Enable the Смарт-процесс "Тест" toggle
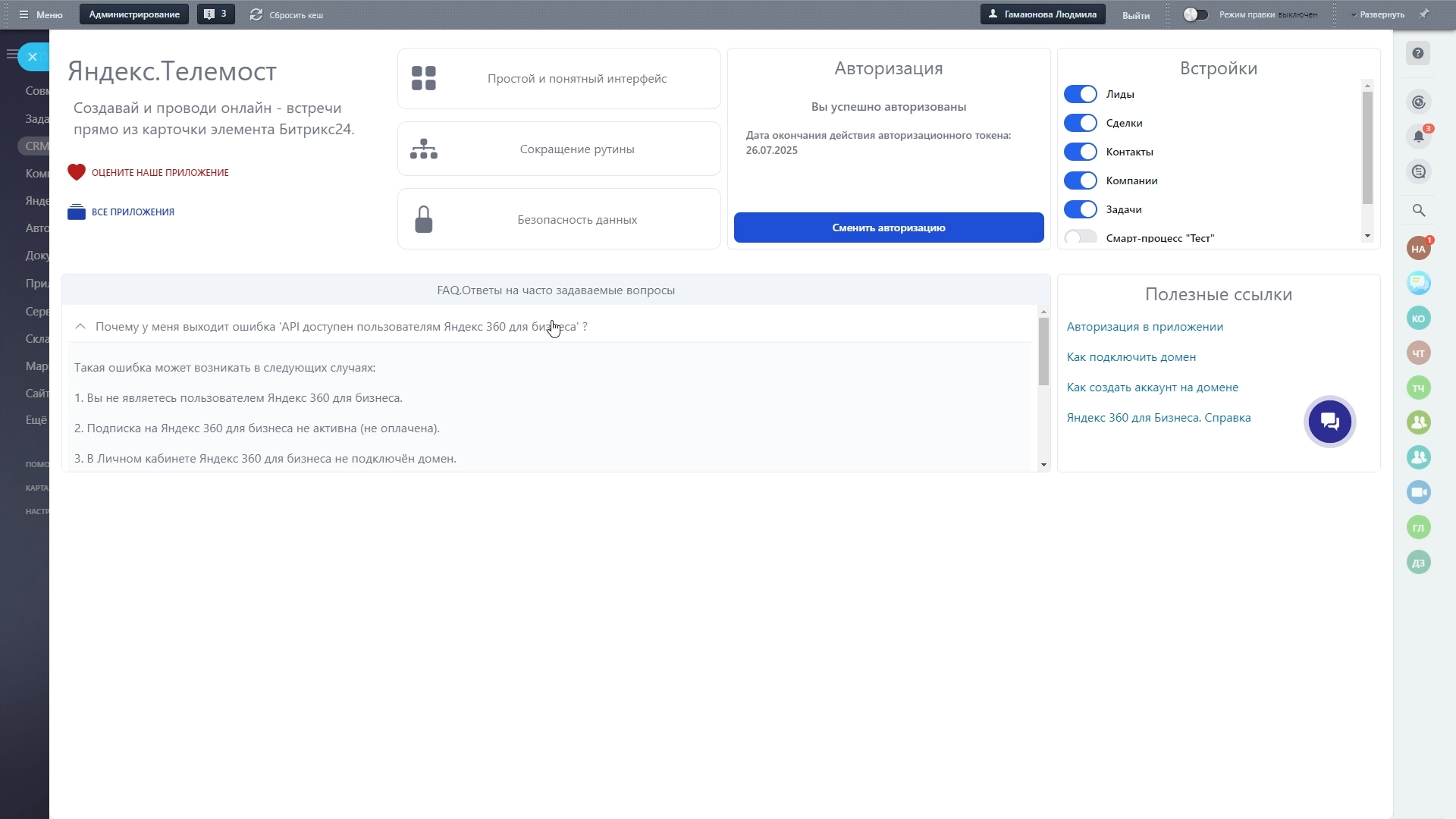The height and width of the screenshot is (819, 1456). (1080, 237)
